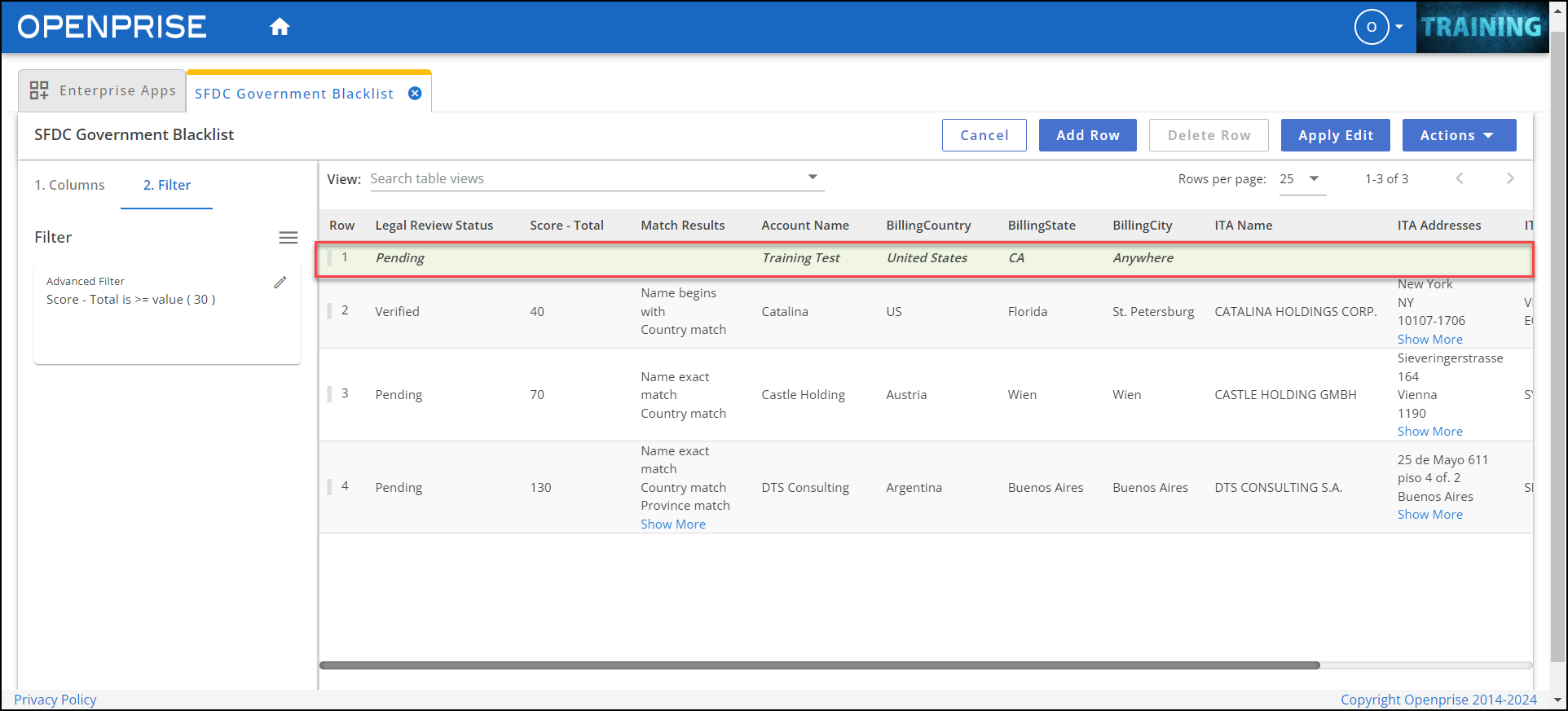Click the Enterprise Apps grid icon

(x=39, y=90)
